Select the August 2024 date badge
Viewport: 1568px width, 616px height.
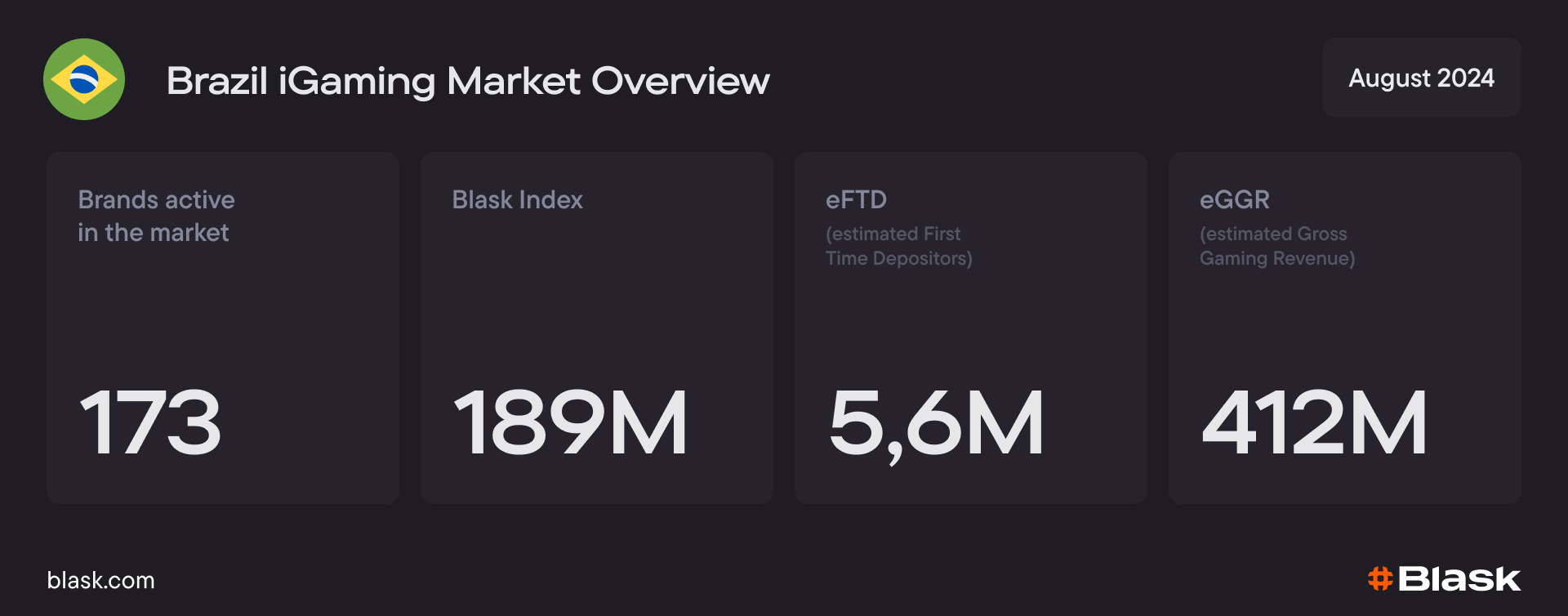click(1421, 78)
